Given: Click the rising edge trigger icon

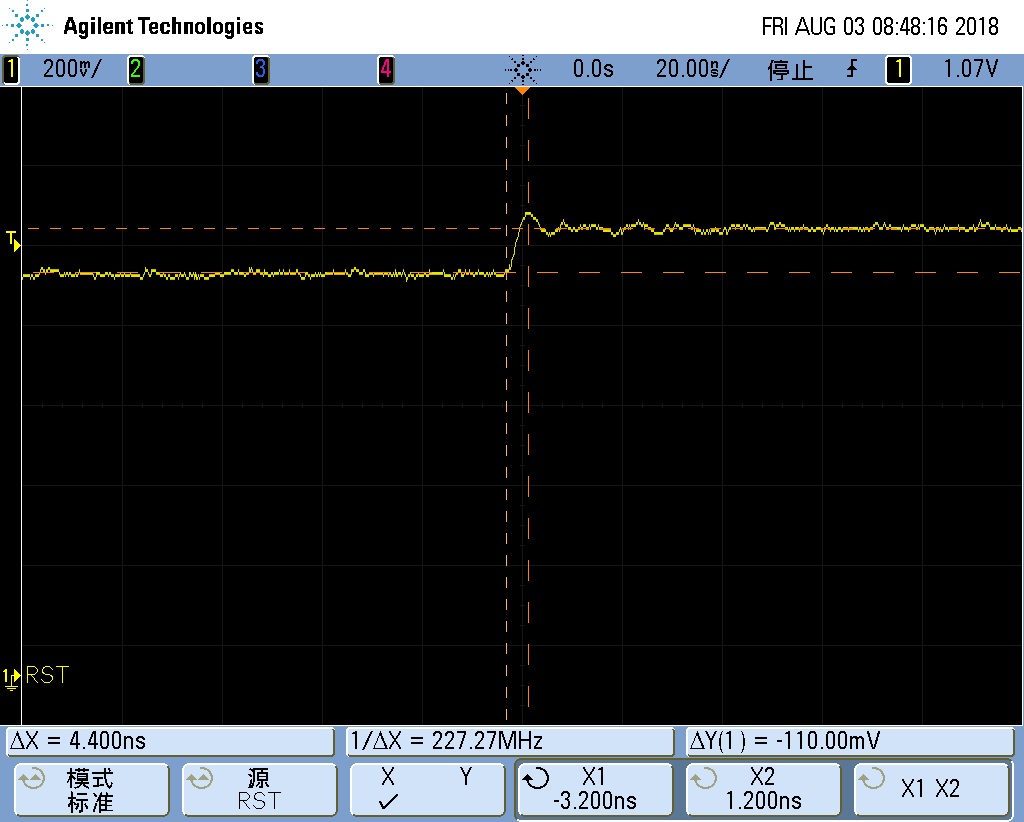Looking at the screenshot, I should point(852,69).
